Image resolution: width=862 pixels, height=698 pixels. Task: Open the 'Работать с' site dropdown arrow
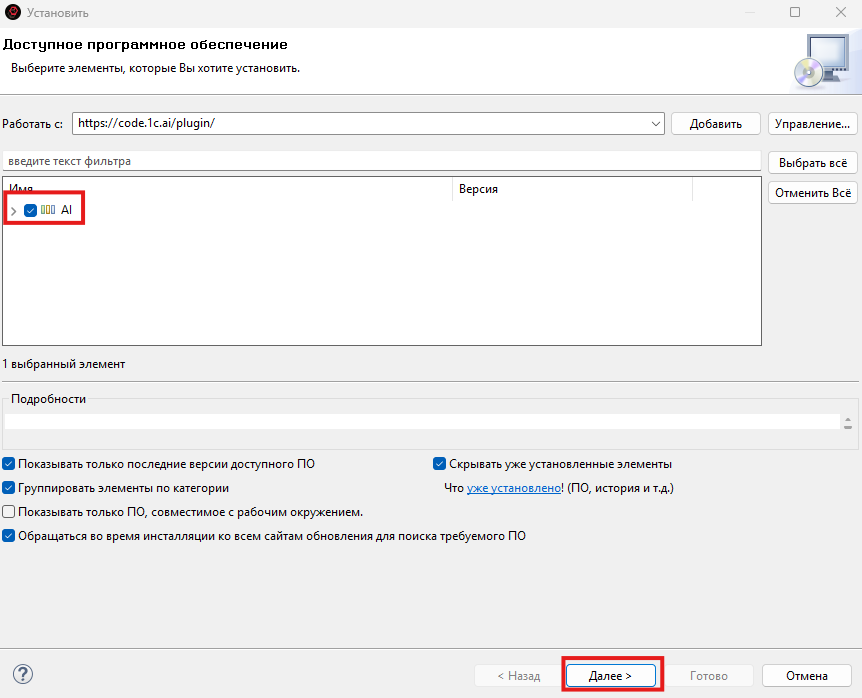coord(655,124)
